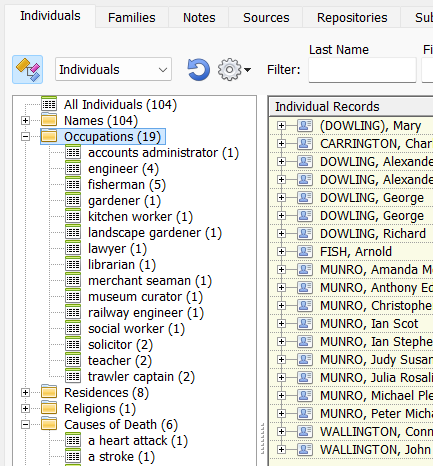Click the person icon for WALLINGTON, John
This screenshot has width=433, height=466.
[x=305, y=449]
